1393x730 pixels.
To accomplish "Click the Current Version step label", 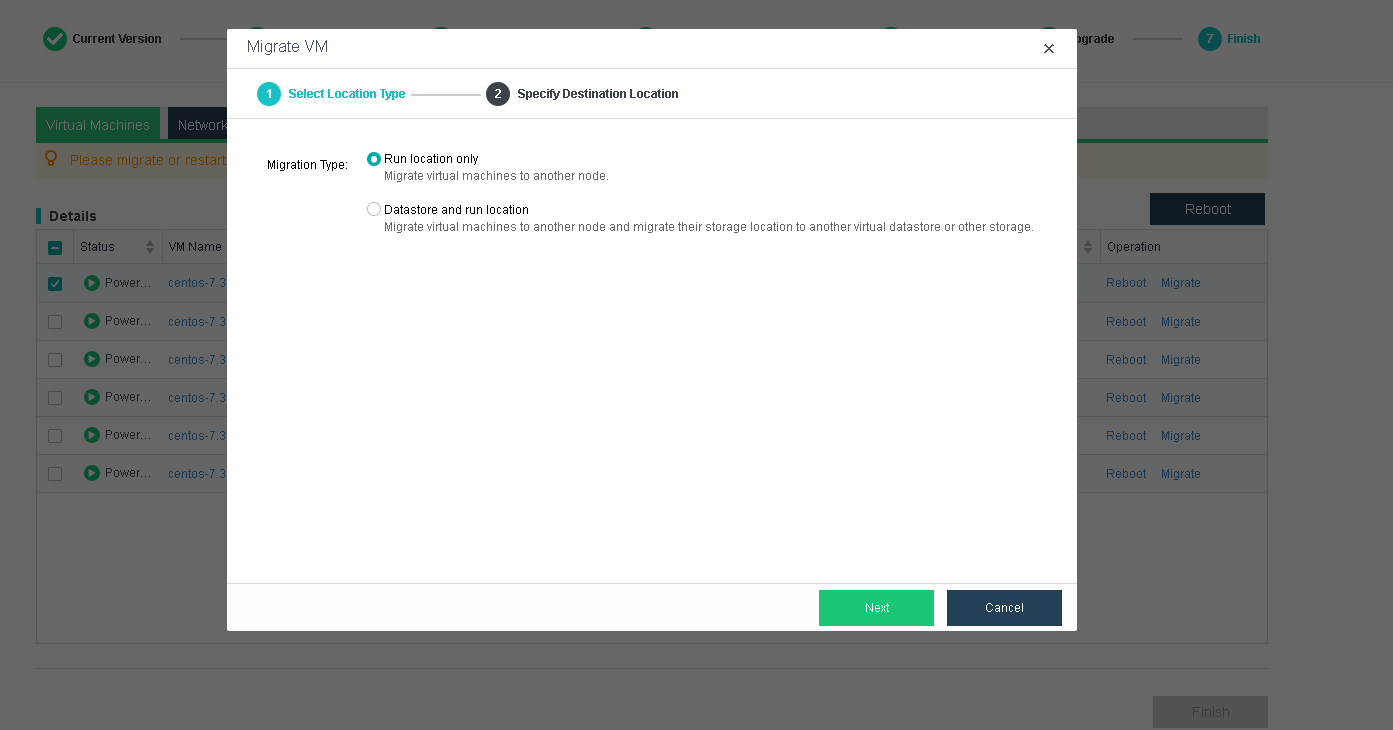I will point(117,39).
